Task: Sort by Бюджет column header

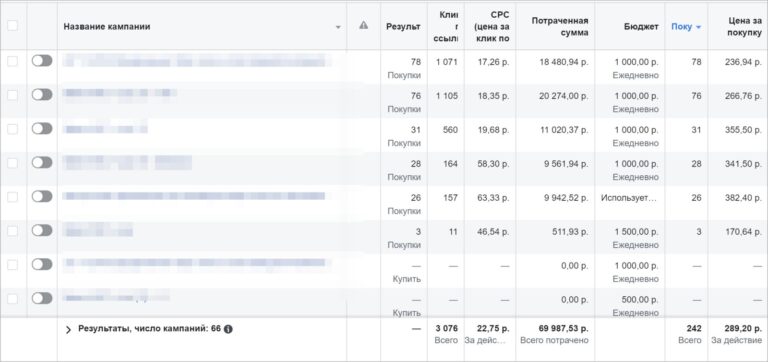Action: tap(642, 26)
